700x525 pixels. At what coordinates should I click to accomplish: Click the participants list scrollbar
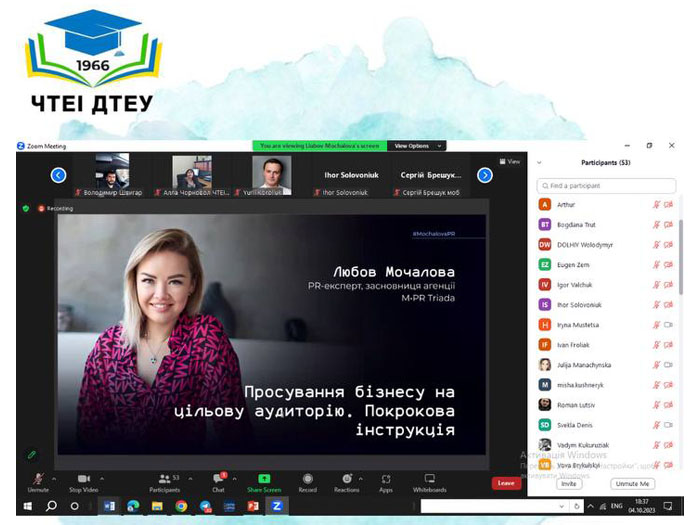(x=681, y=257)
